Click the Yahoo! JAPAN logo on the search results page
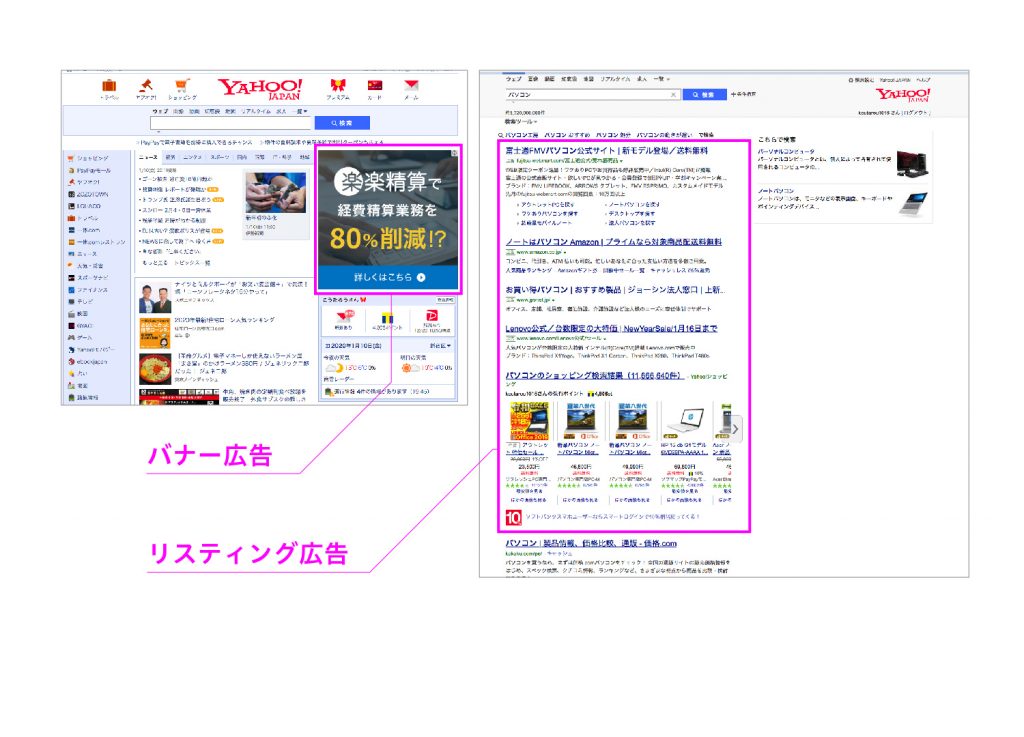Screen dimensions: 1024x737 coord(903,95)
